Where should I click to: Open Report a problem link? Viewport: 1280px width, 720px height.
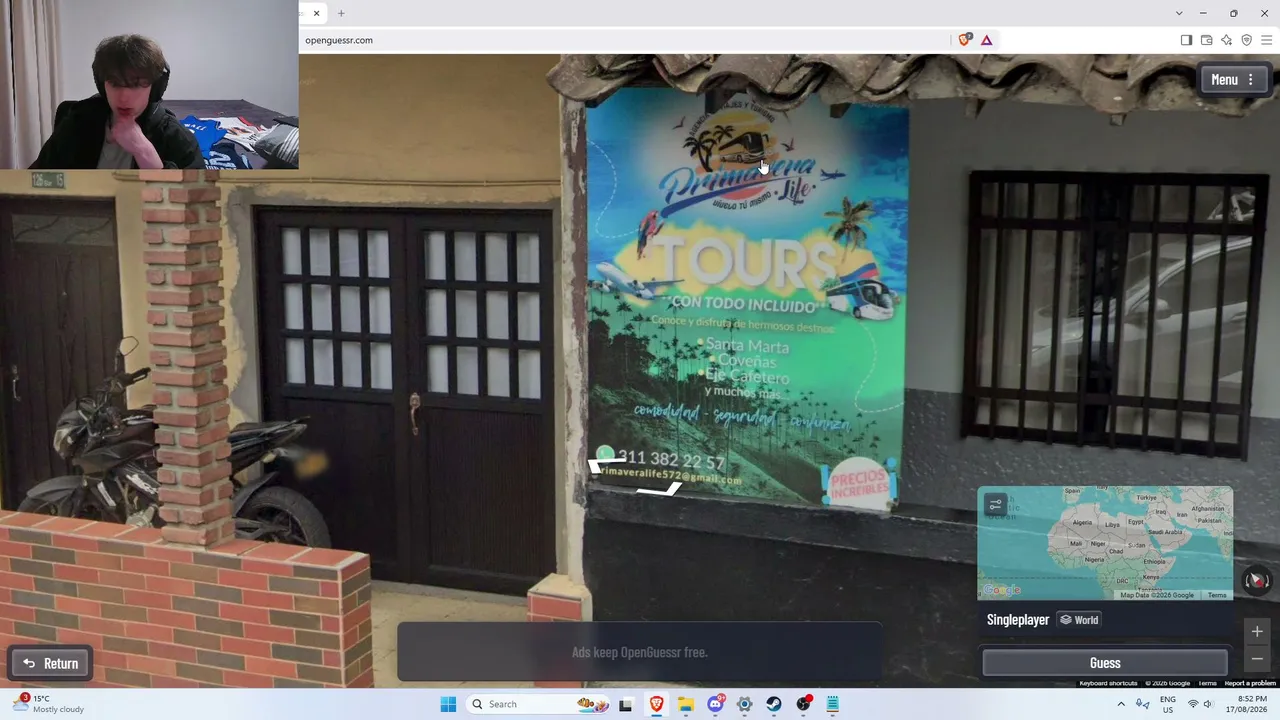1250,683
